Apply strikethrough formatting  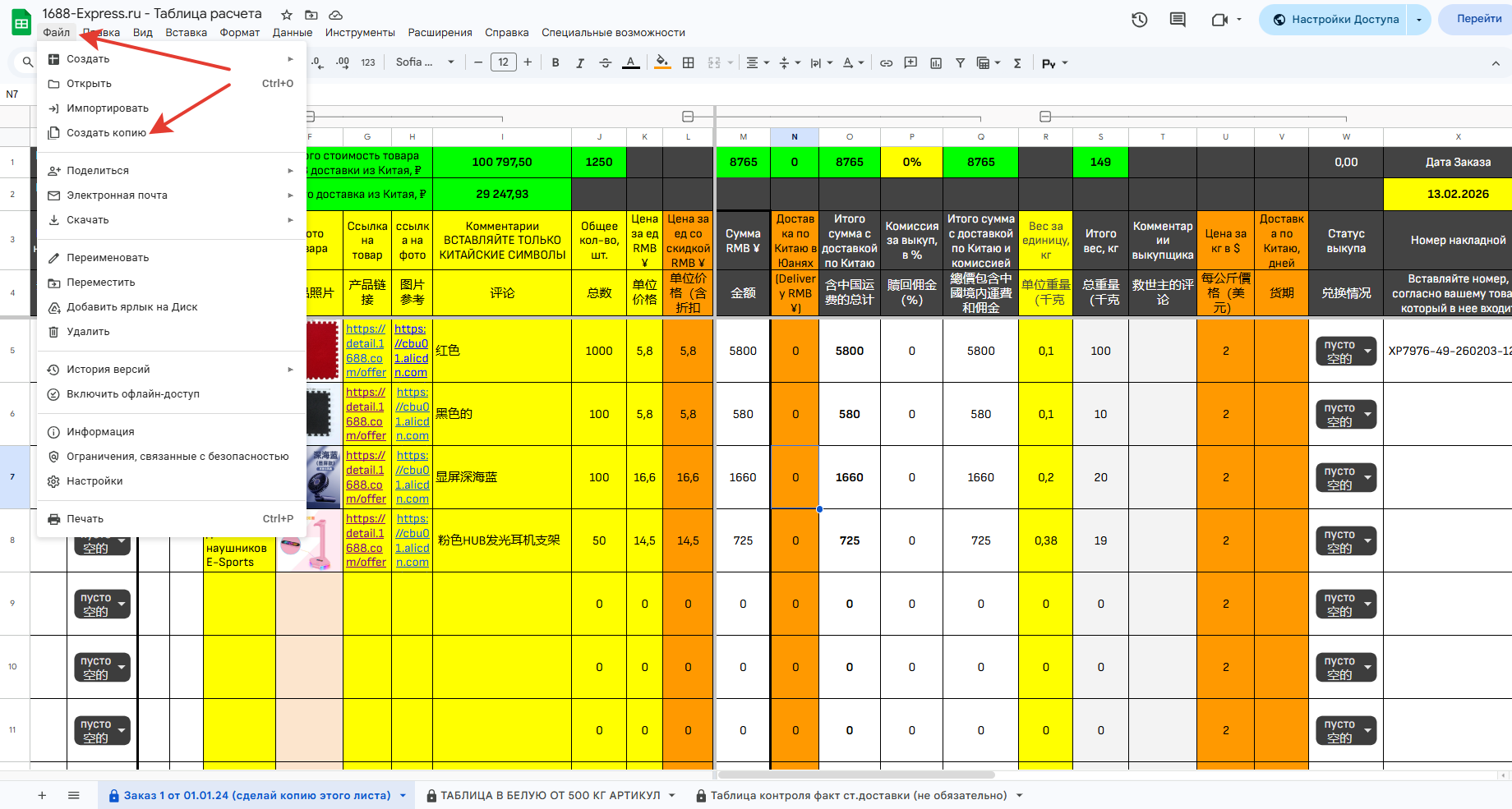click(606, 63)
